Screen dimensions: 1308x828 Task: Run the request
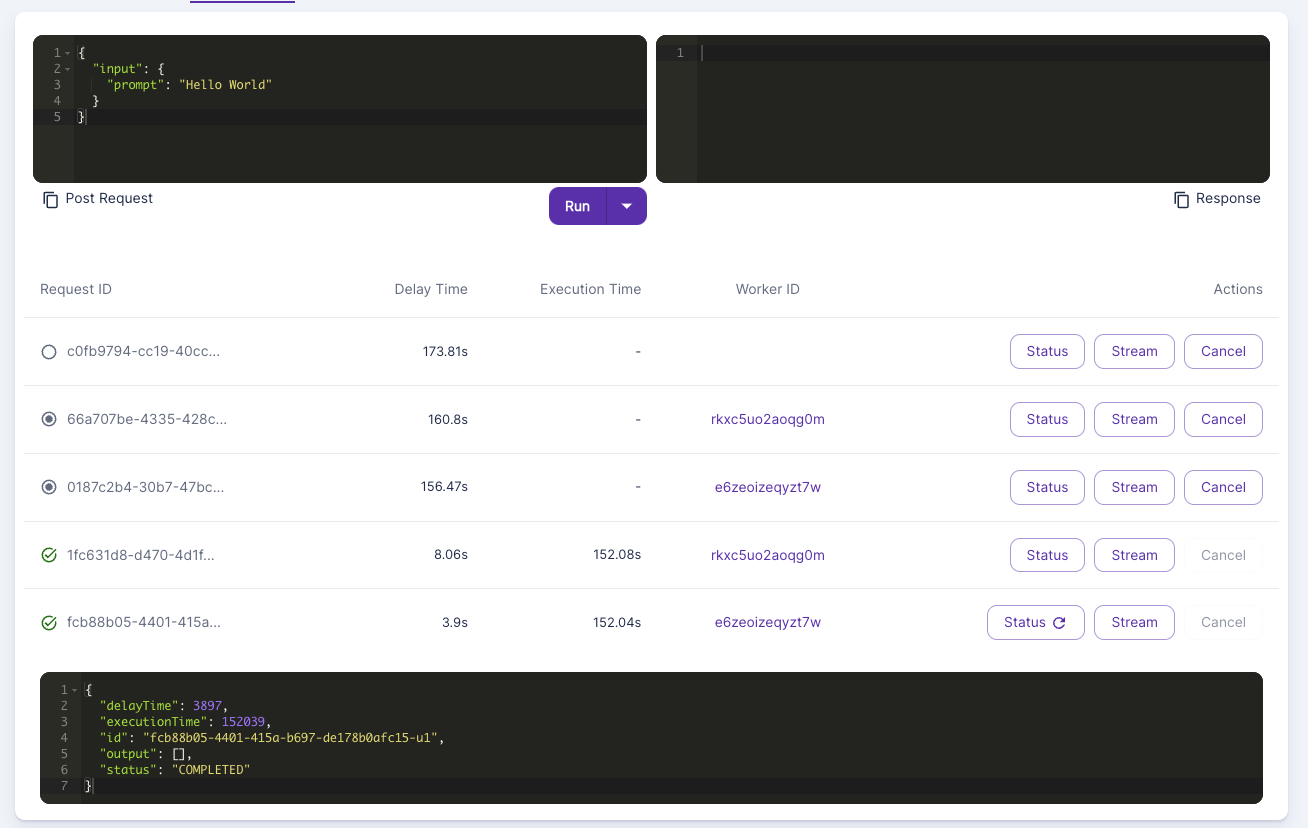(x=577, y=206)
